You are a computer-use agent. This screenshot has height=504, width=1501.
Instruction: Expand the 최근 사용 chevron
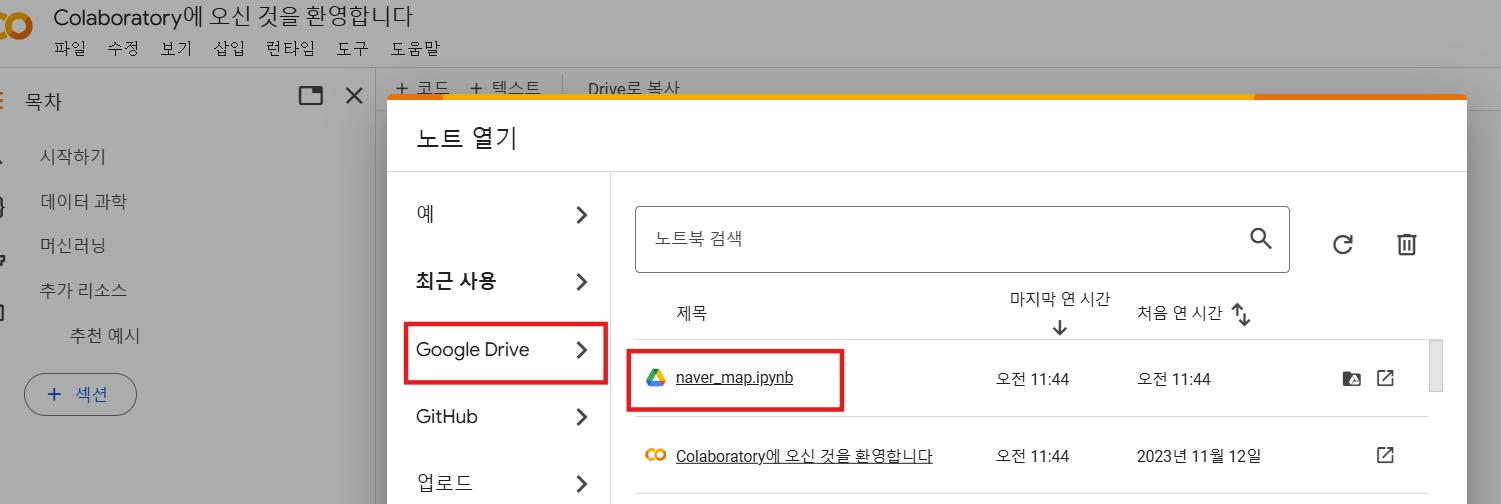(582, 282)
